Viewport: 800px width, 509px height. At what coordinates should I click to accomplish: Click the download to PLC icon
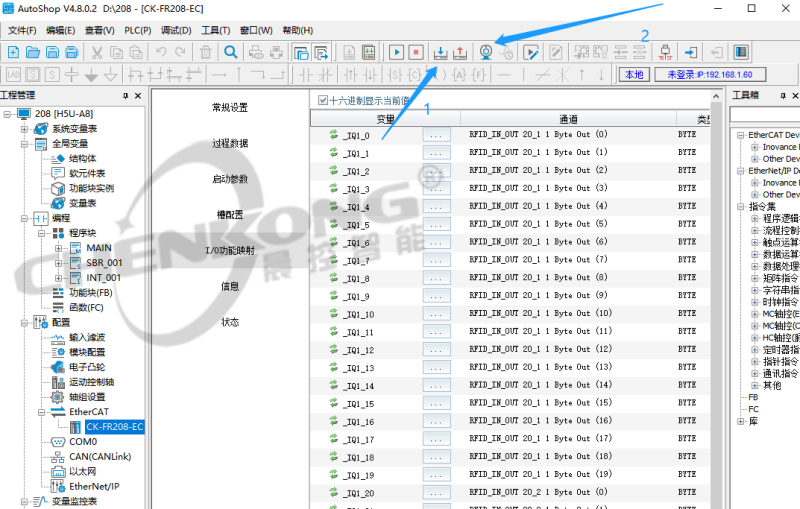click(x=440, y=52)
